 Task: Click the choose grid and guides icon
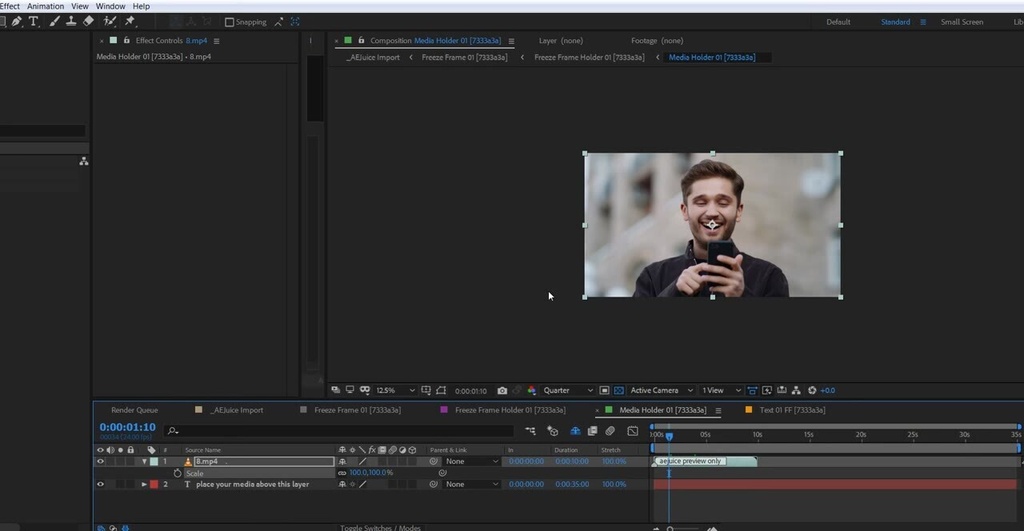click(426, 391)
